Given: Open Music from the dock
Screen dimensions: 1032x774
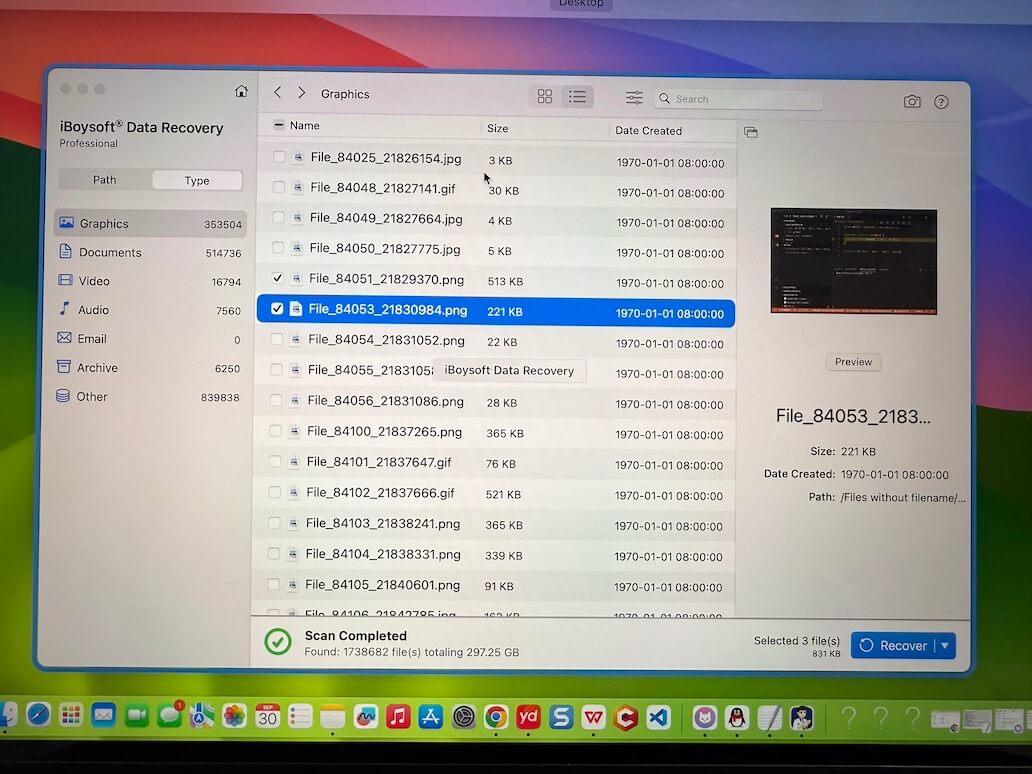Looking at the screenshot, I should click(x=398, y=717).
